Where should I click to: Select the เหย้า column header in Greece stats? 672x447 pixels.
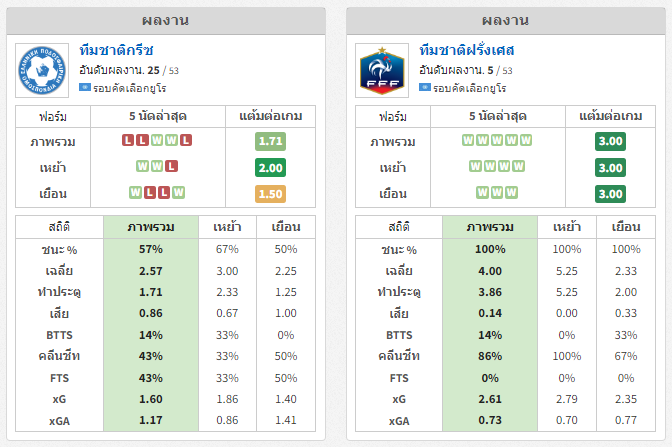227,227
